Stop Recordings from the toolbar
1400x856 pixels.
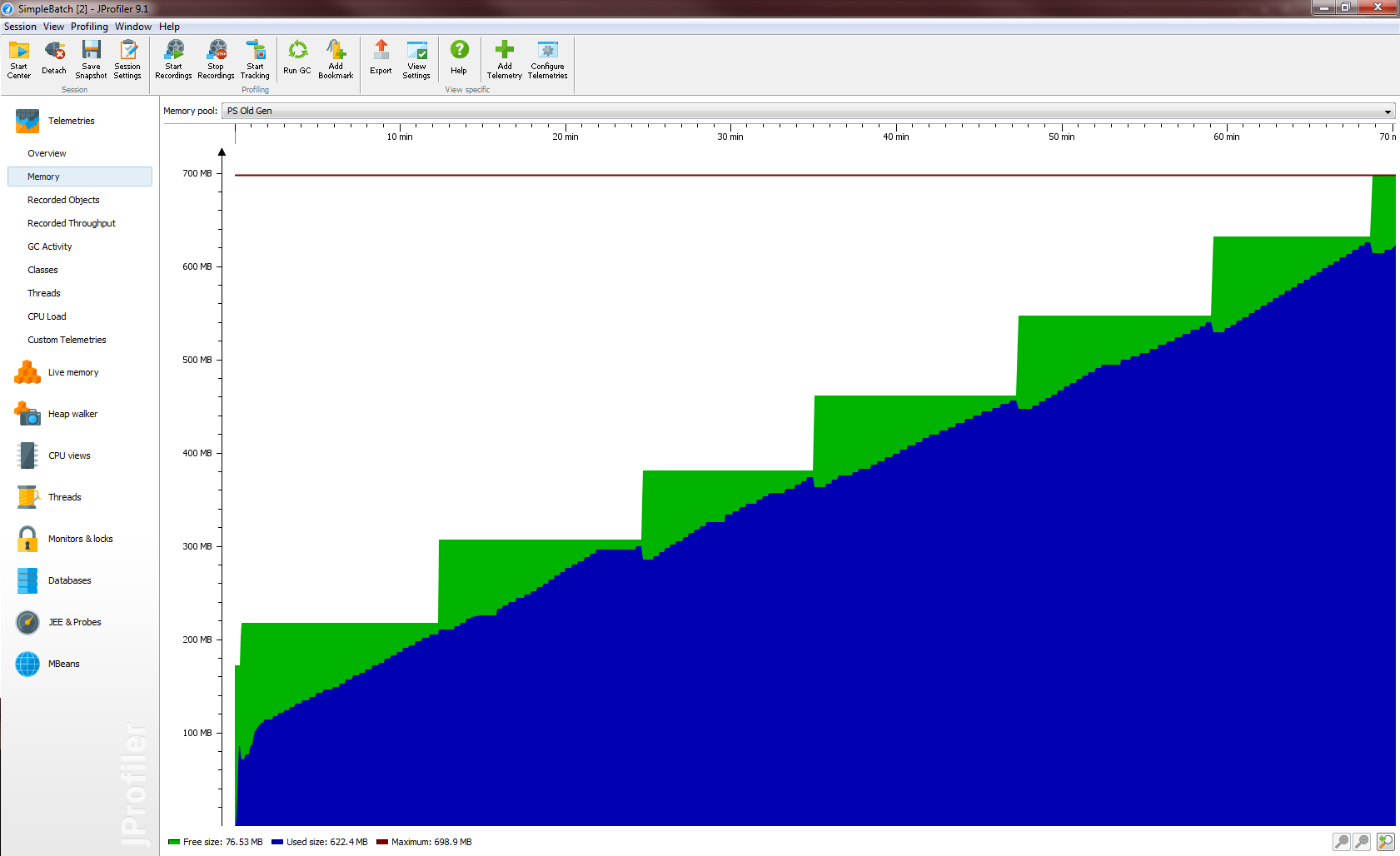(216, 58)
